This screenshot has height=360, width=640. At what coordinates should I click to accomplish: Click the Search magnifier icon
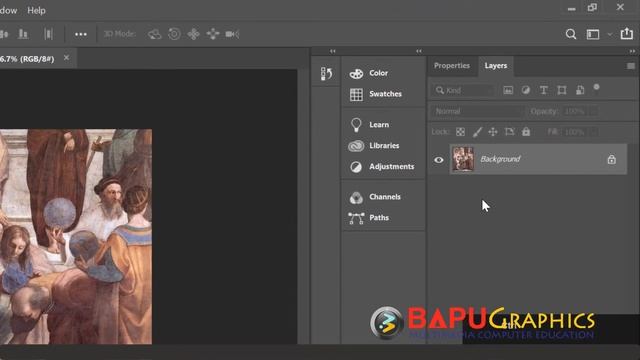coord(571,34)
